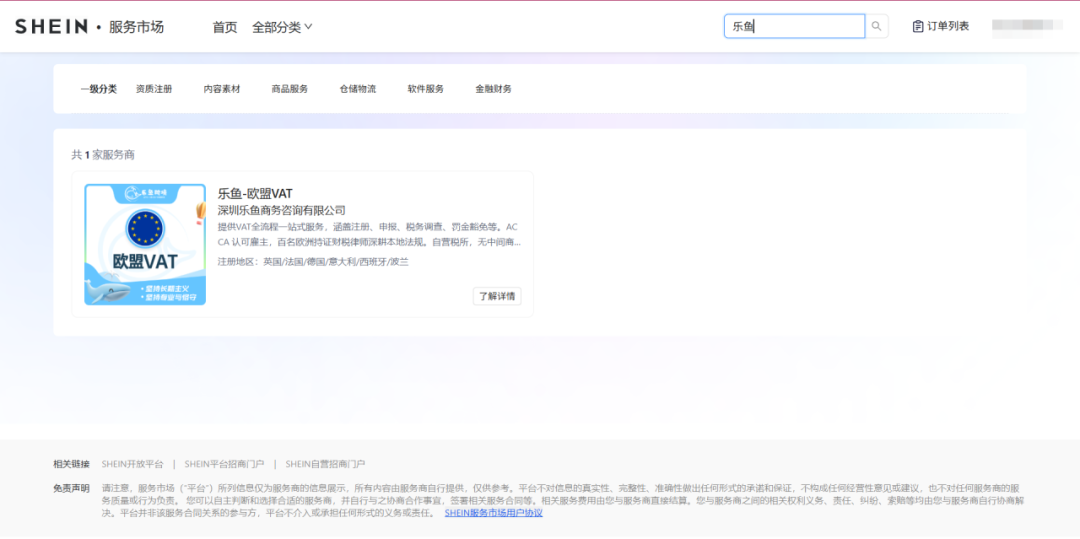Image resolution: width=1080 pixels, height=539 pixels.
Task: Open the SHEIN自营招商门户 footer link
Action: point(325,464)
